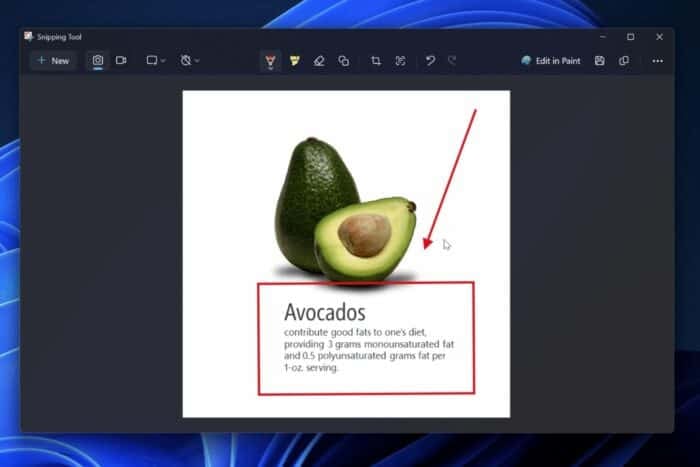Image resolution: width=700 pixels, height=467 pixels.
Task: Click the Snipping Tool app icon in title bar
Action: [29, 37]
